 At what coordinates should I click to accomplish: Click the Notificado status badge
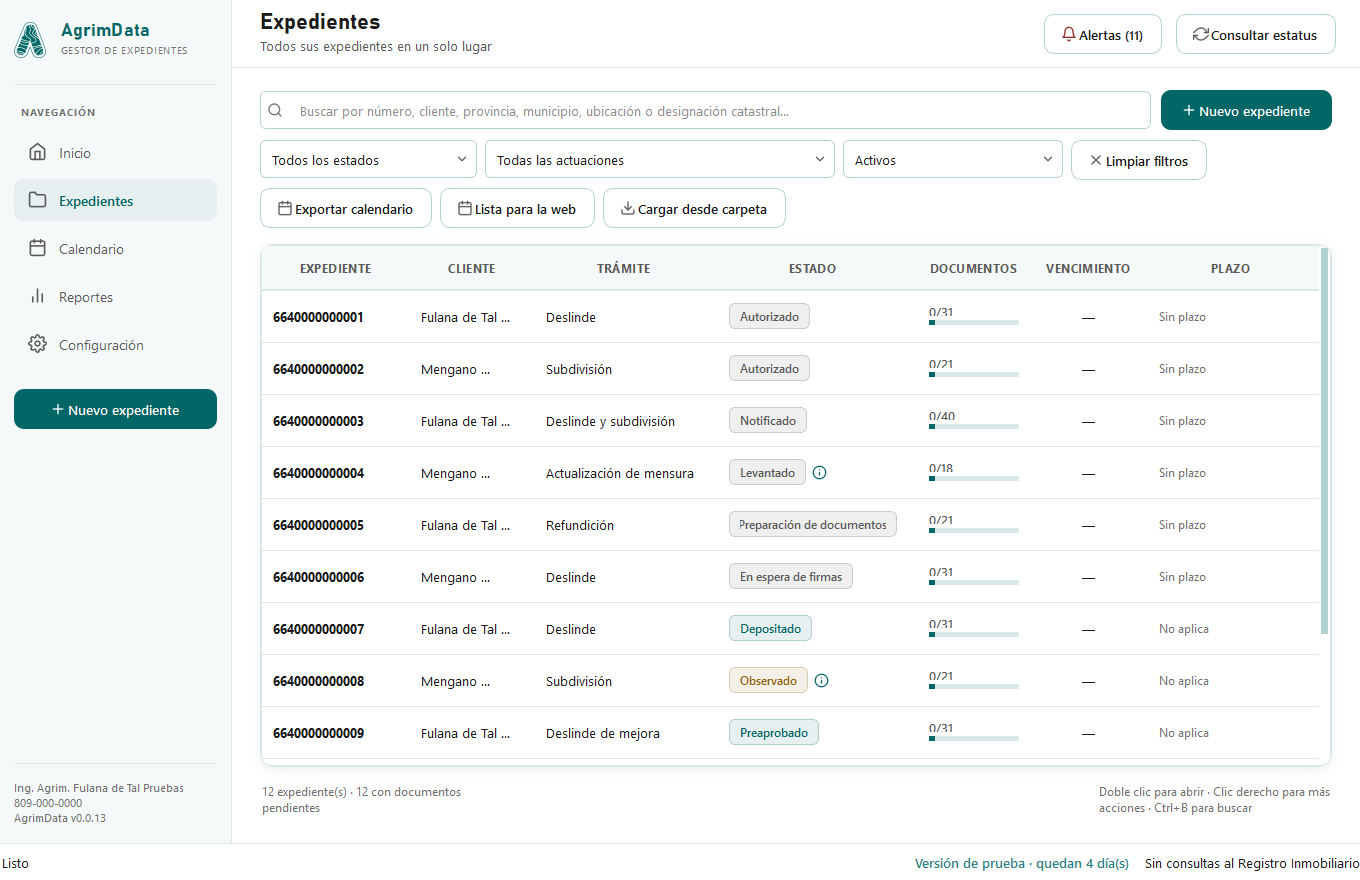[x=768, y=420]
